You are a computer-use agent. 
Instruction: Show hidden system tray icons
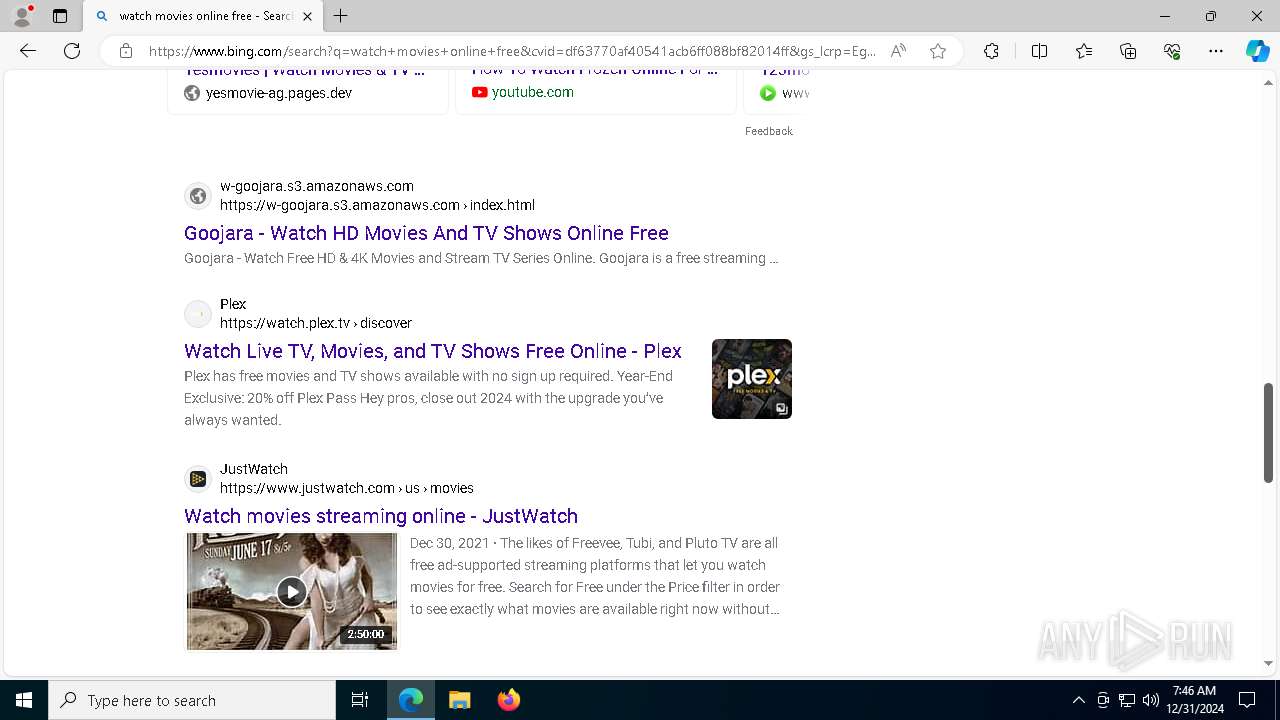(x=1078, y=700)
